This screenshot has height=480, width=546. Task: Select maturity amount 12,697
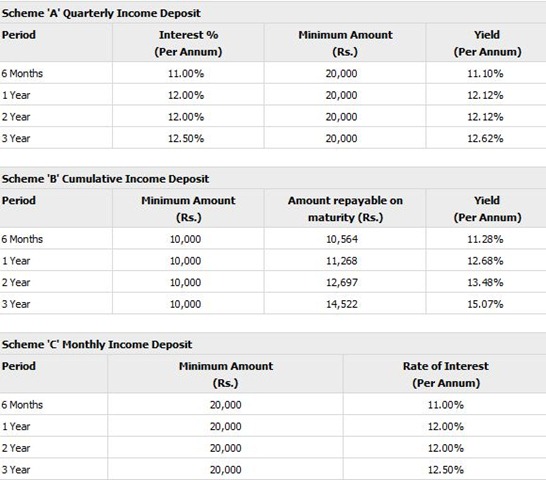click(342, 282)
